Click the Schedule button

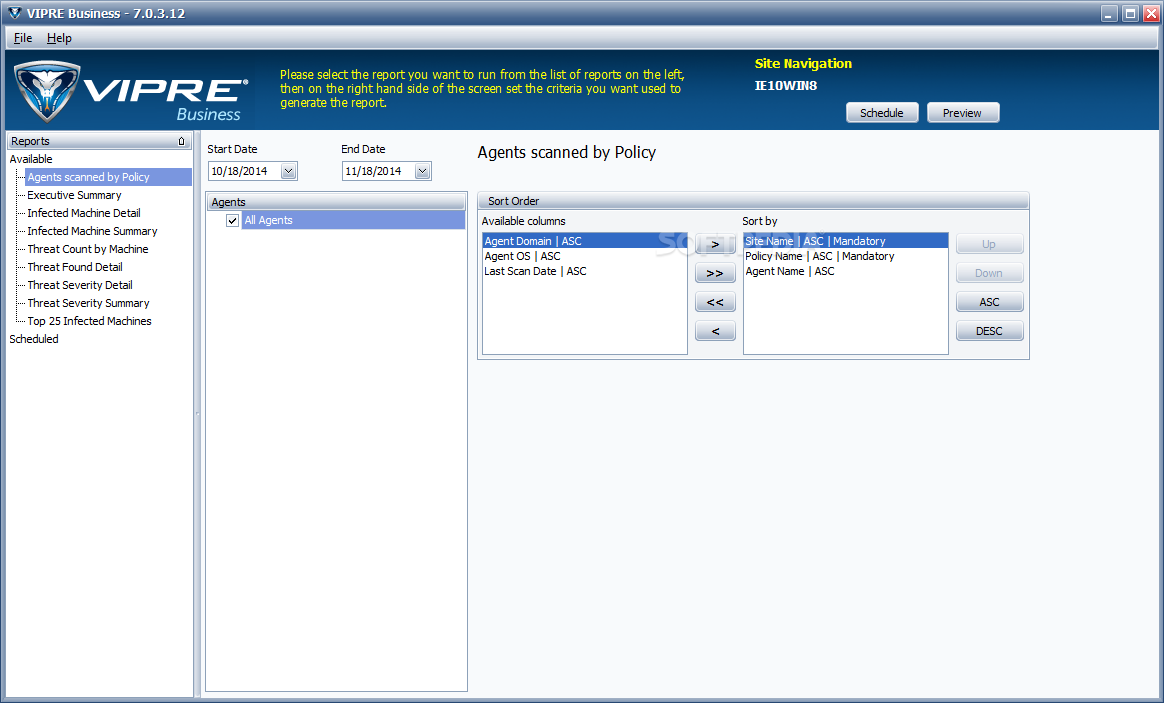(x=882, y=113)
